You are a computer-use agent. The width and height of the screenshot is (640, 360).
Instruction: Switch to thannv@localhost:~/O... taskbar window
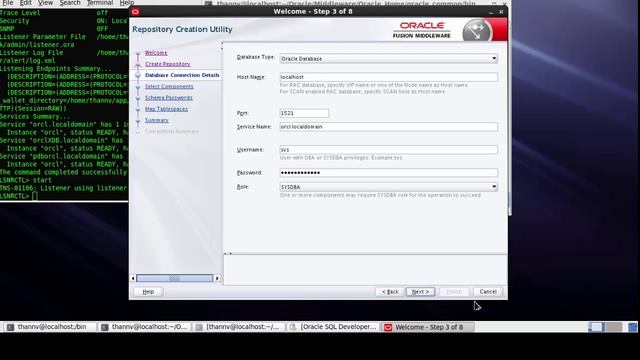pyautogui.click(x=144, y=327)
